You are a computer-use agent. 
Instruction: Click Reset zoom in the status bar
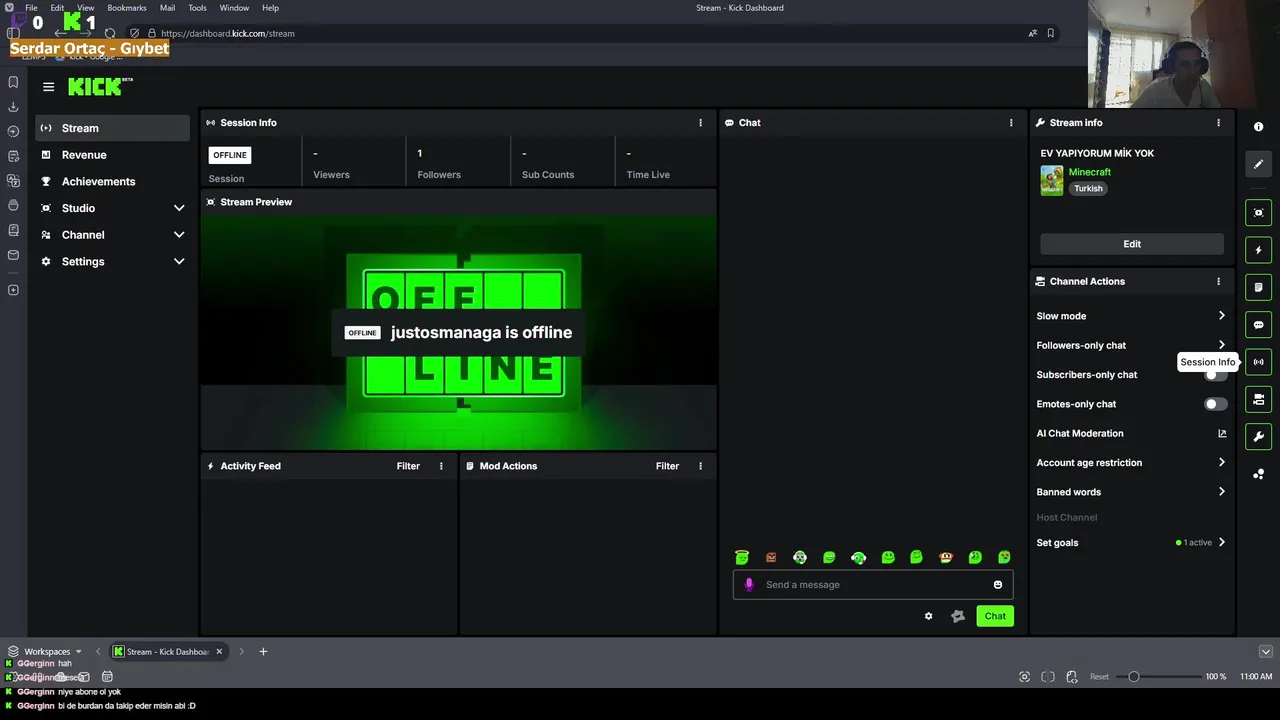tap(1099, 677)
